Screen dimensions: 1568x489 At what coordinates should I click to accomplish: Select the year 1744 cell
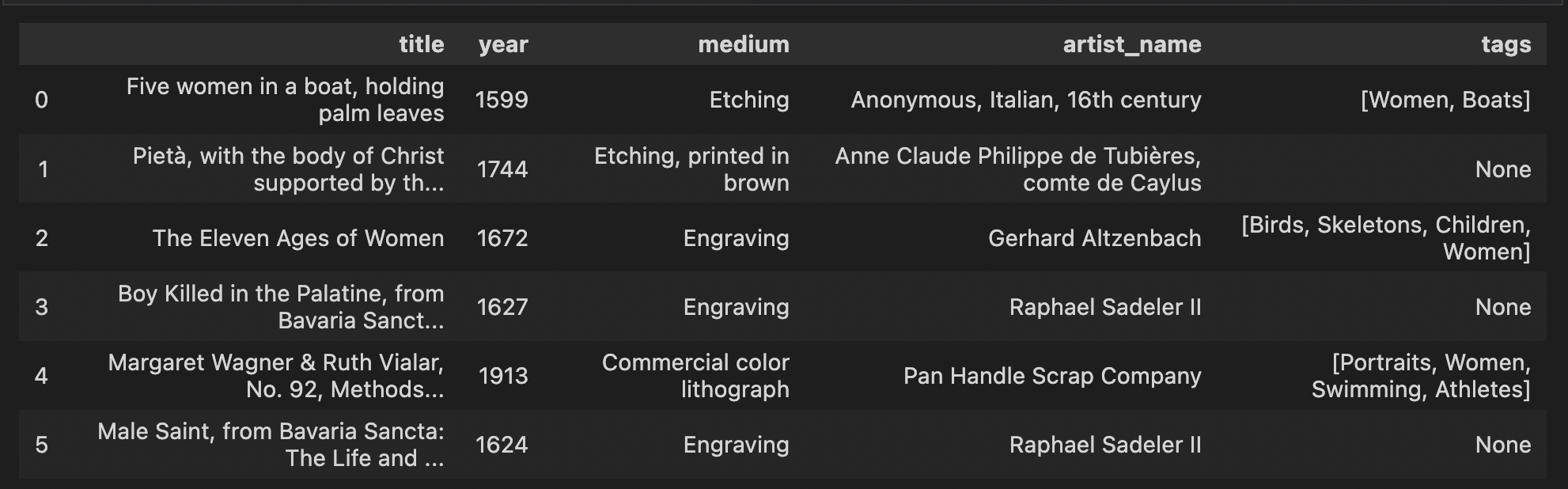tap(502, 169)
